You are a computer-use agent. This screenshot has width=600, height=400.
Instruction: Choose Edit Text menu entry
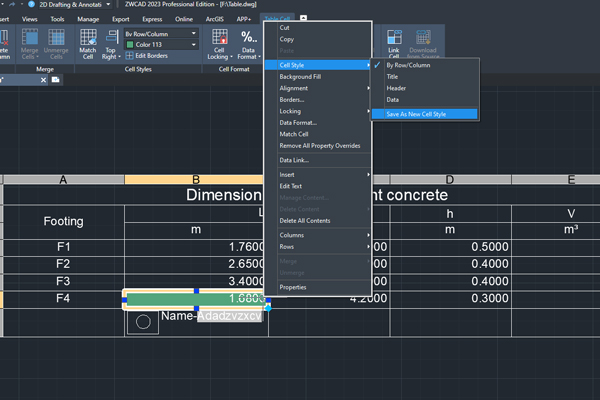click(318, 186)
